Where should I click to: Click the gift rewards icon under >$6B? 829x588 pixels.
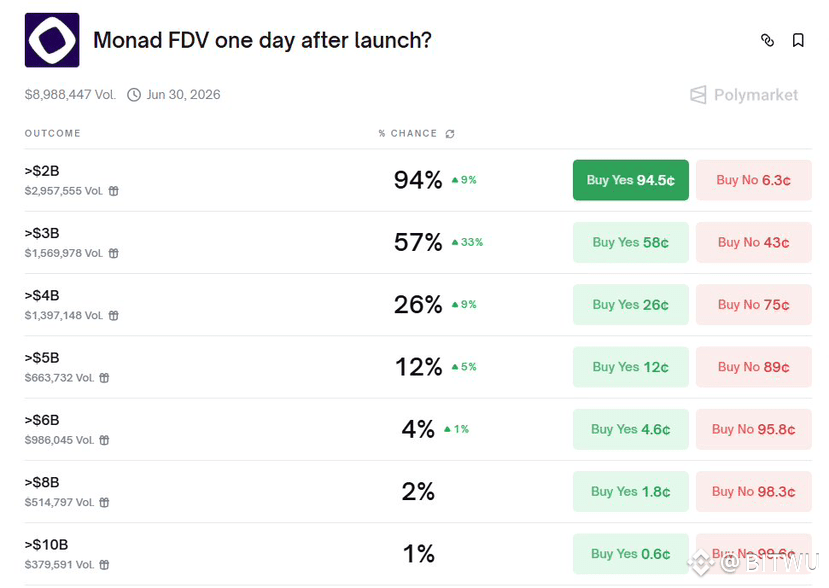coord(104,440)
